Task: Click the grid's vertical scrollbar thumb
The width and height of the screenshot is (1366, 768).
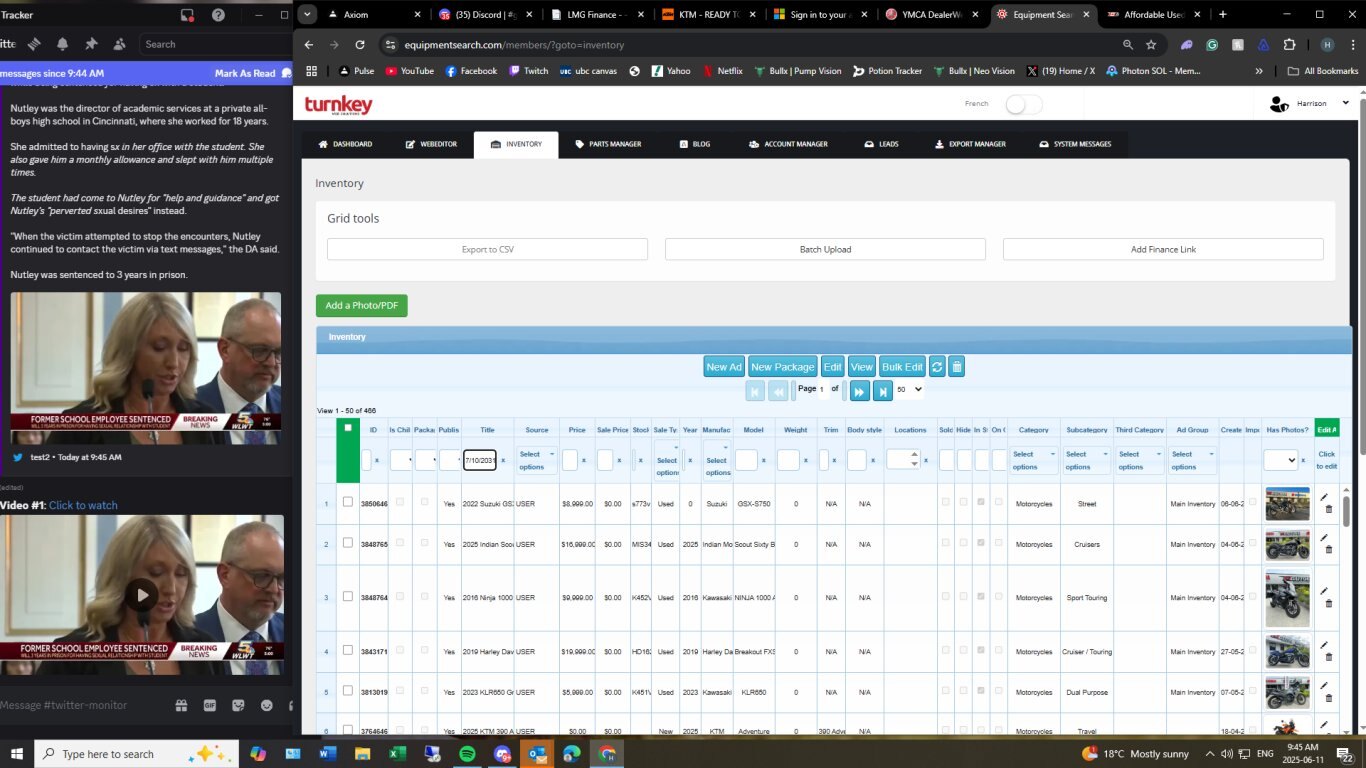Action: (x=1346, y=511)
